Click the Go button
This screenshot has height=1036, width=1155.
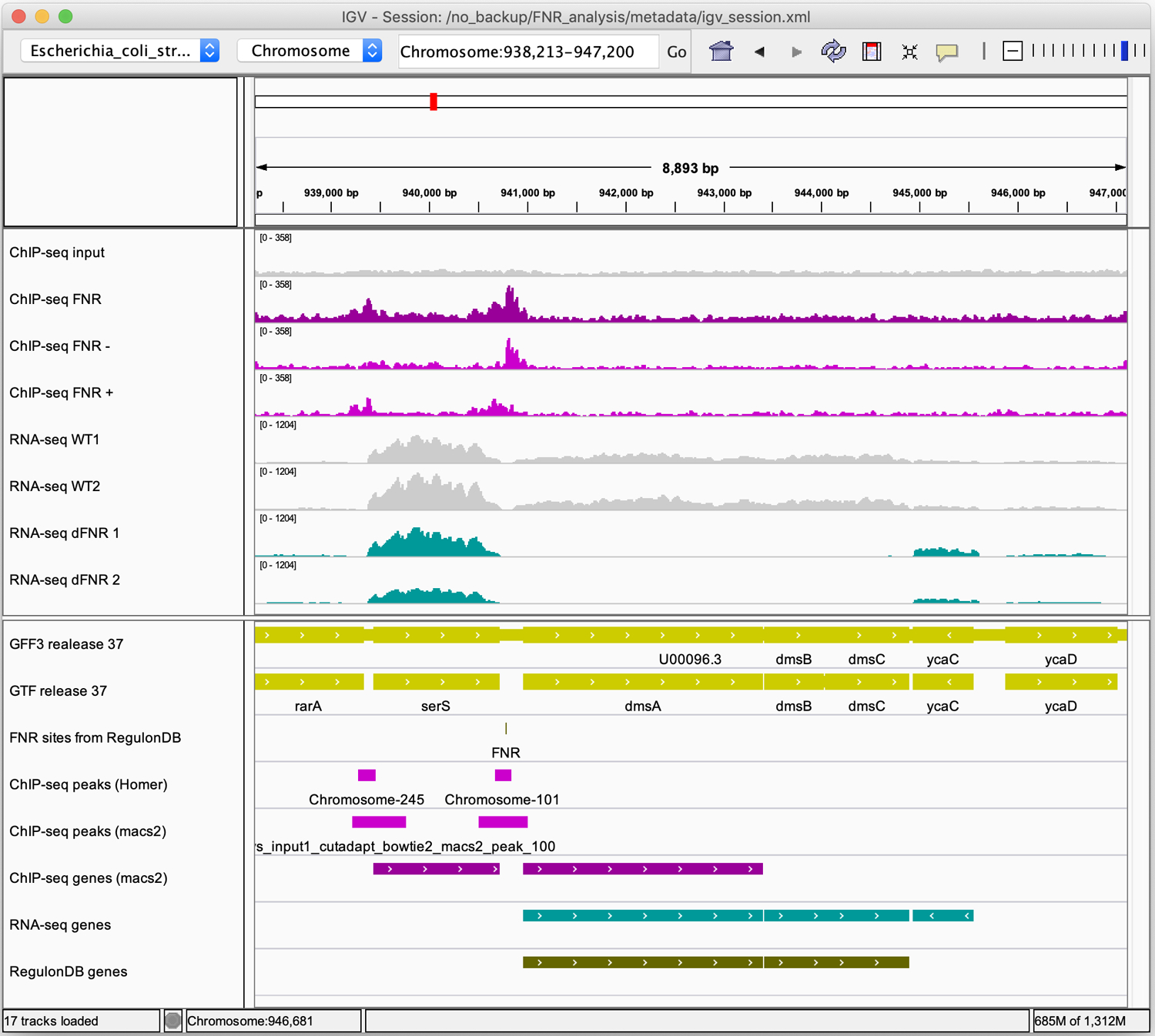(x=677, y=52)
